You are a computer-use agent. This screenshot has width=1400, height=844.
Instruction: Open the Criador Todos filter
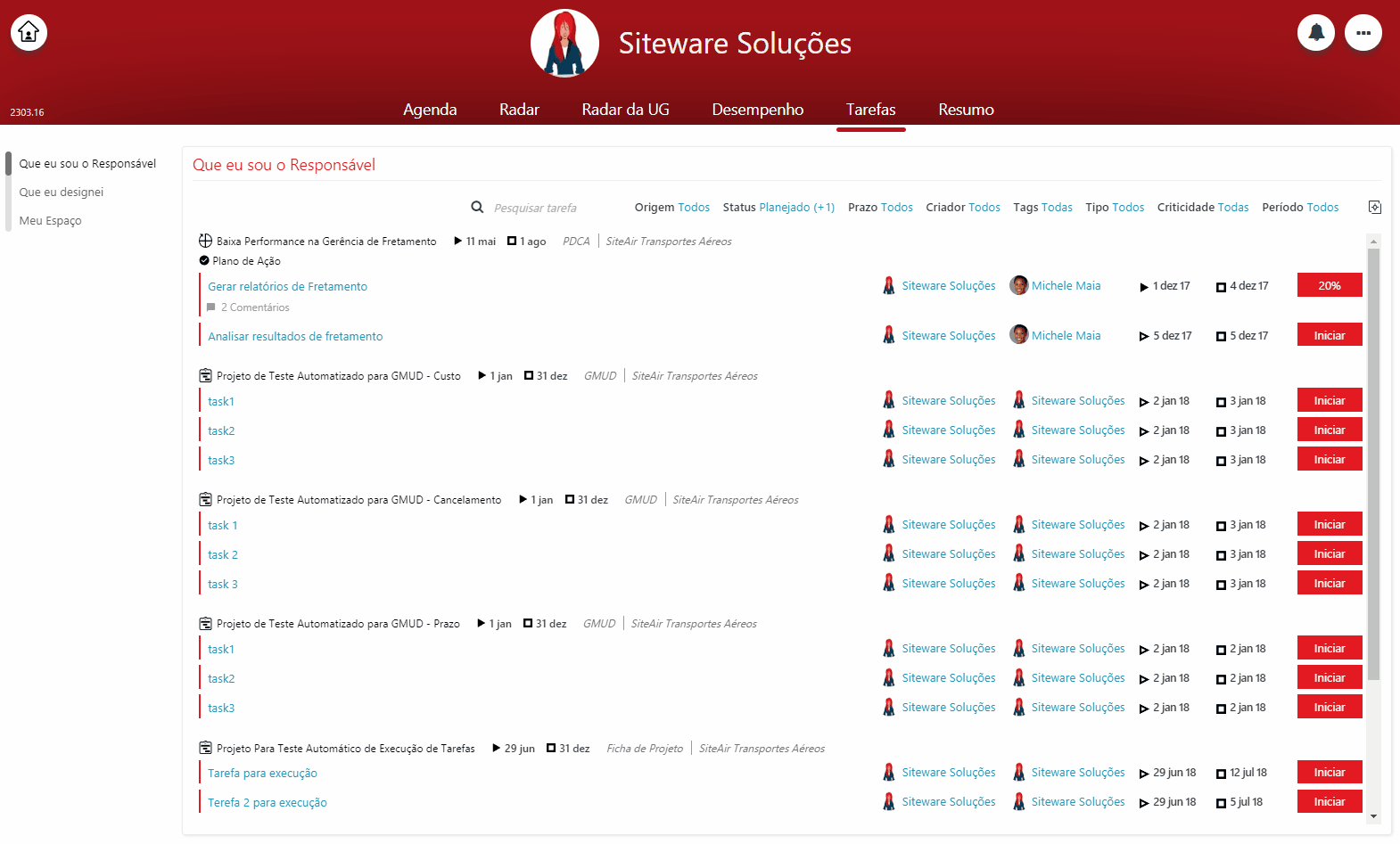pyautogui.click(x=963, y=208)
